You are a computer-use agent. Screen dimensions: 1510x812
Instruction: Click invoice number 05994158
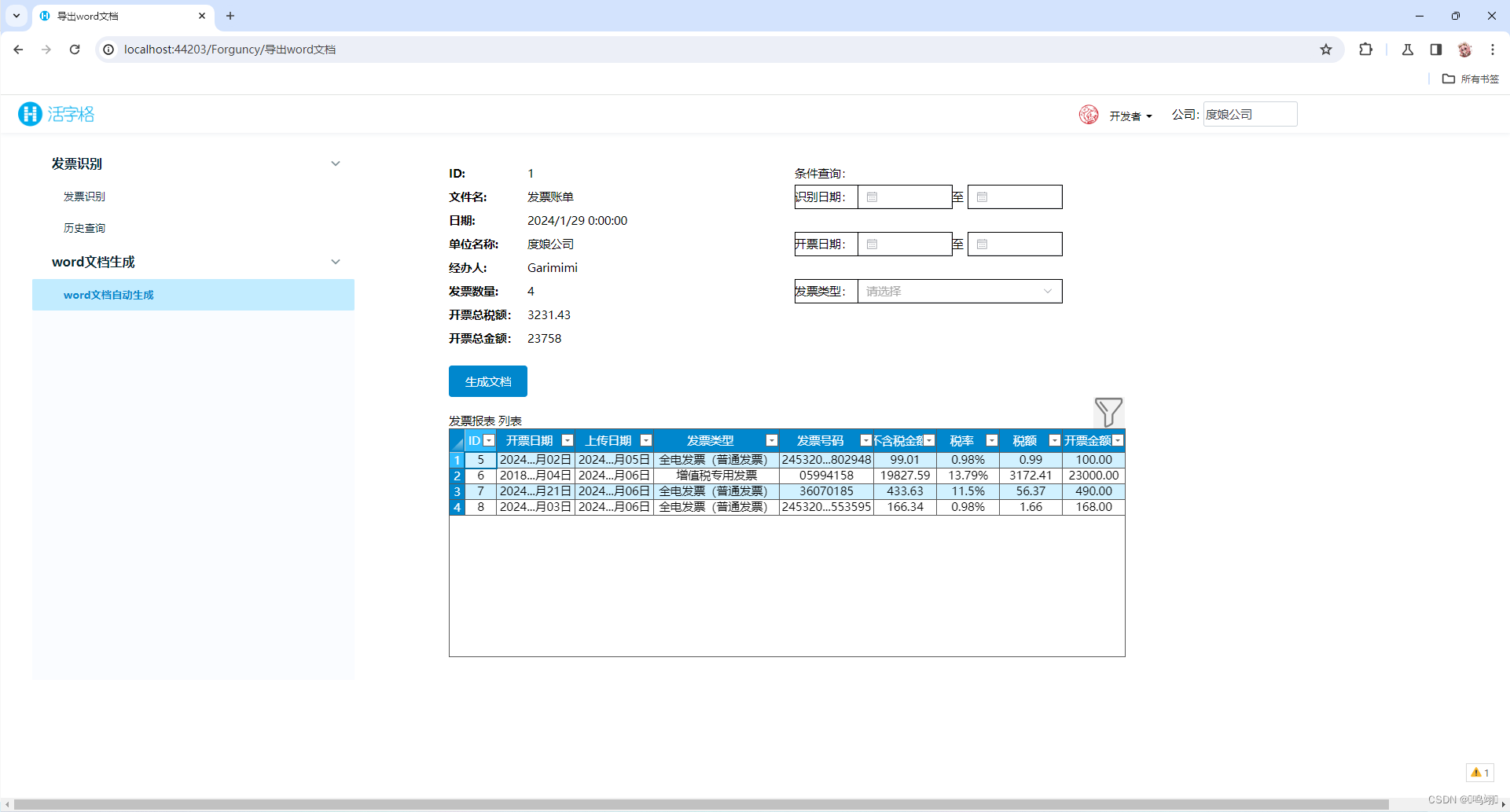click(826, 476)
